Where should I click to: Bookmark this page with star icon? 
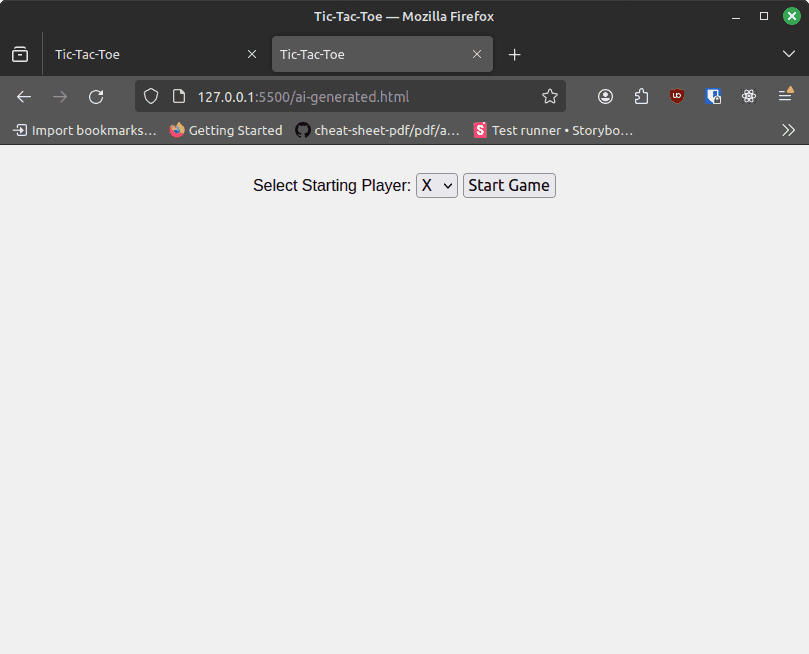click(549, 97)
